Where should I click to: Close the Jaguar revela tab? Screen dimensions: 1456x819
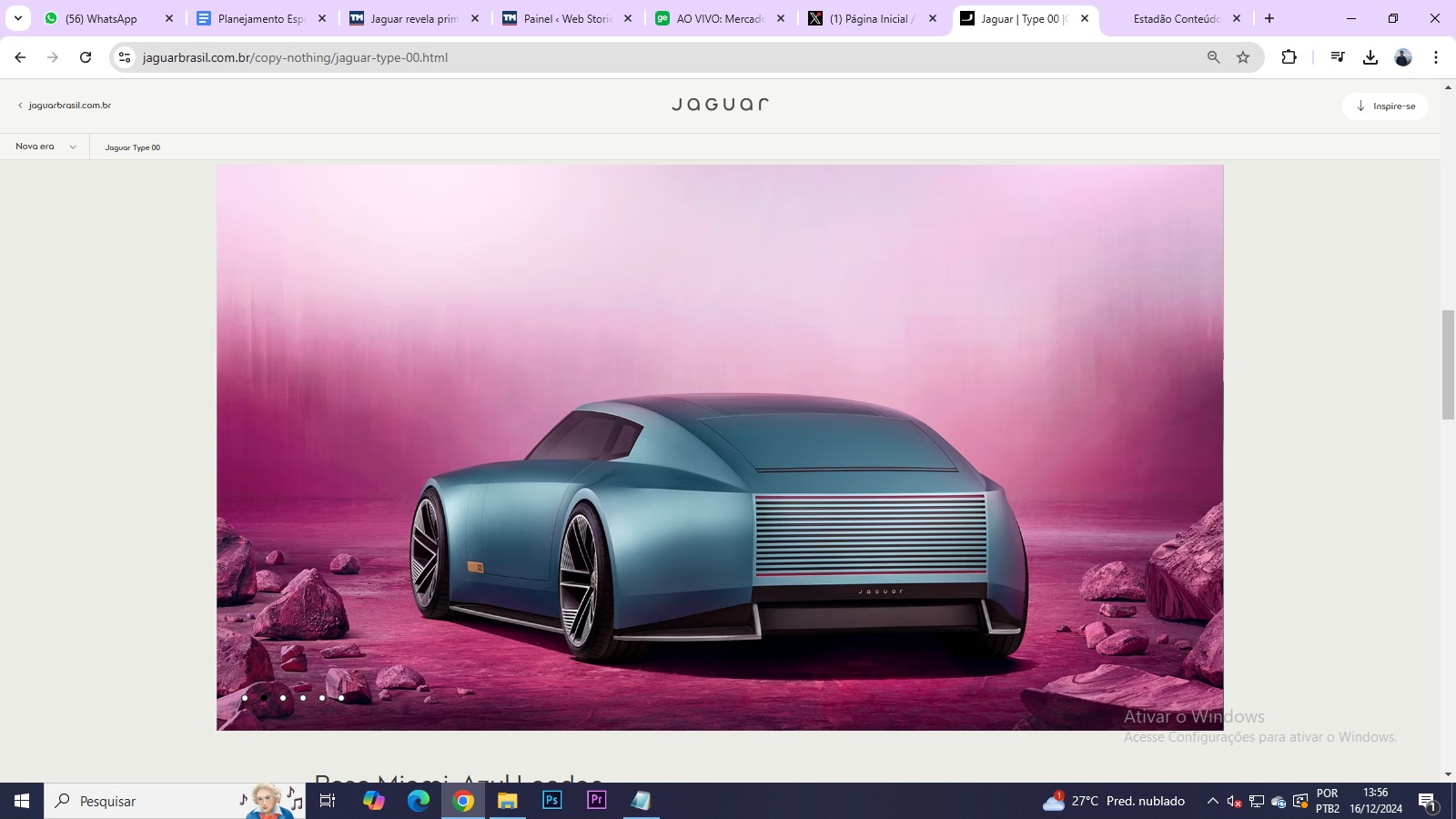pyautogui.click(x=475, y=18)
